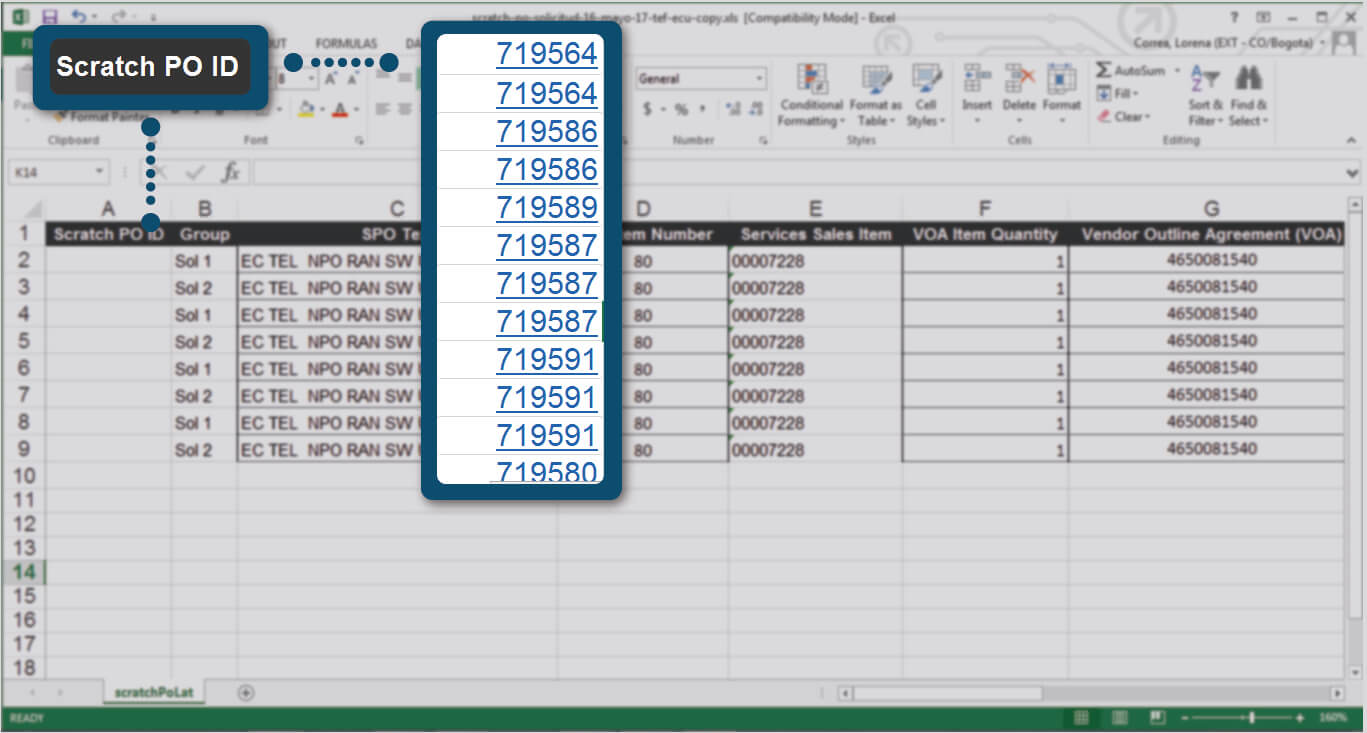Enable Page Break Preview view
Image resolution: width=1367 pixels, height=733 pixels.
click(1157, 718)
